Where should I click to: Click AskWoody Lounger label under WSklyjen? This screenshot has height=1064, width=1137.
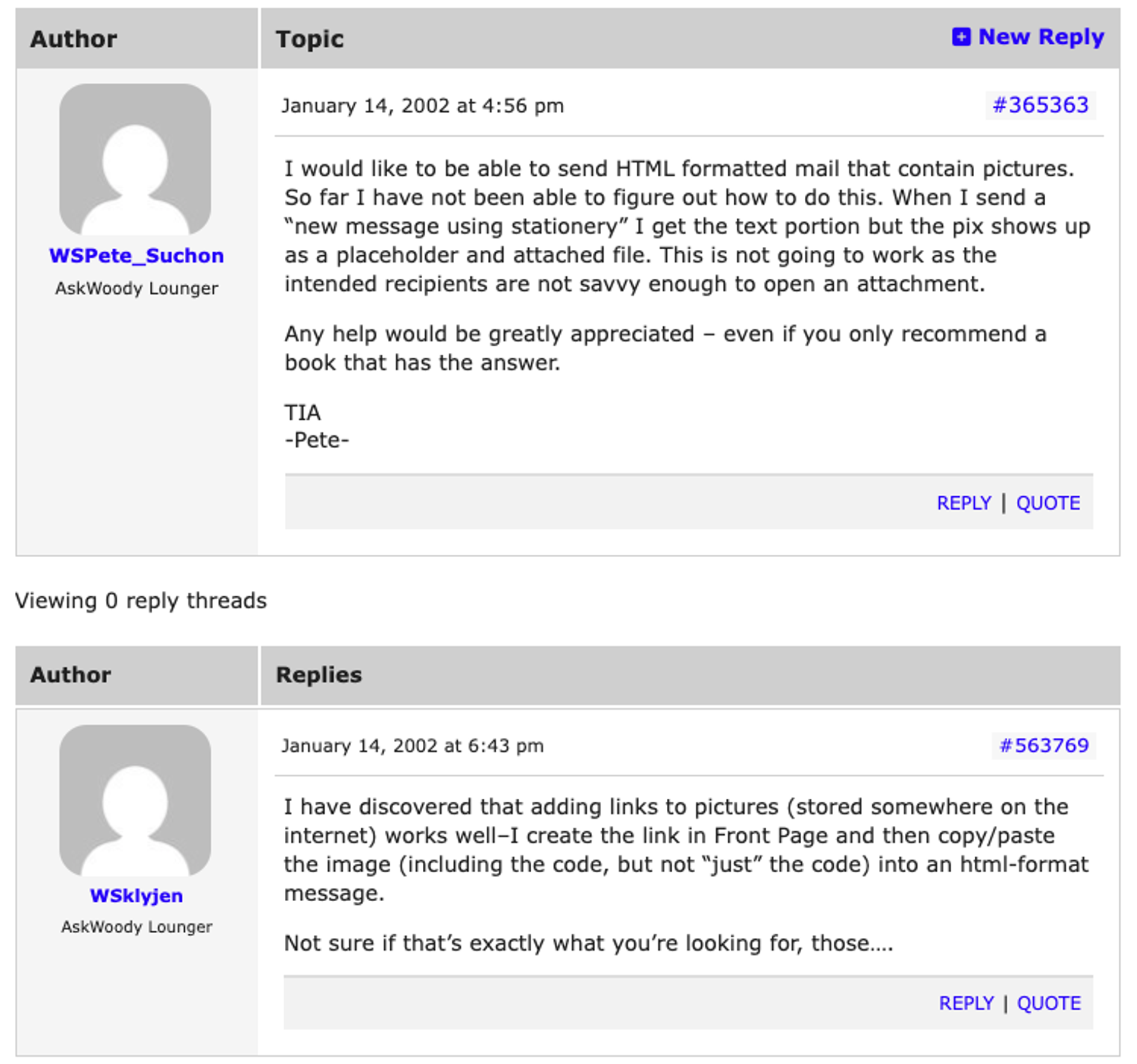(x=136, y=927)
